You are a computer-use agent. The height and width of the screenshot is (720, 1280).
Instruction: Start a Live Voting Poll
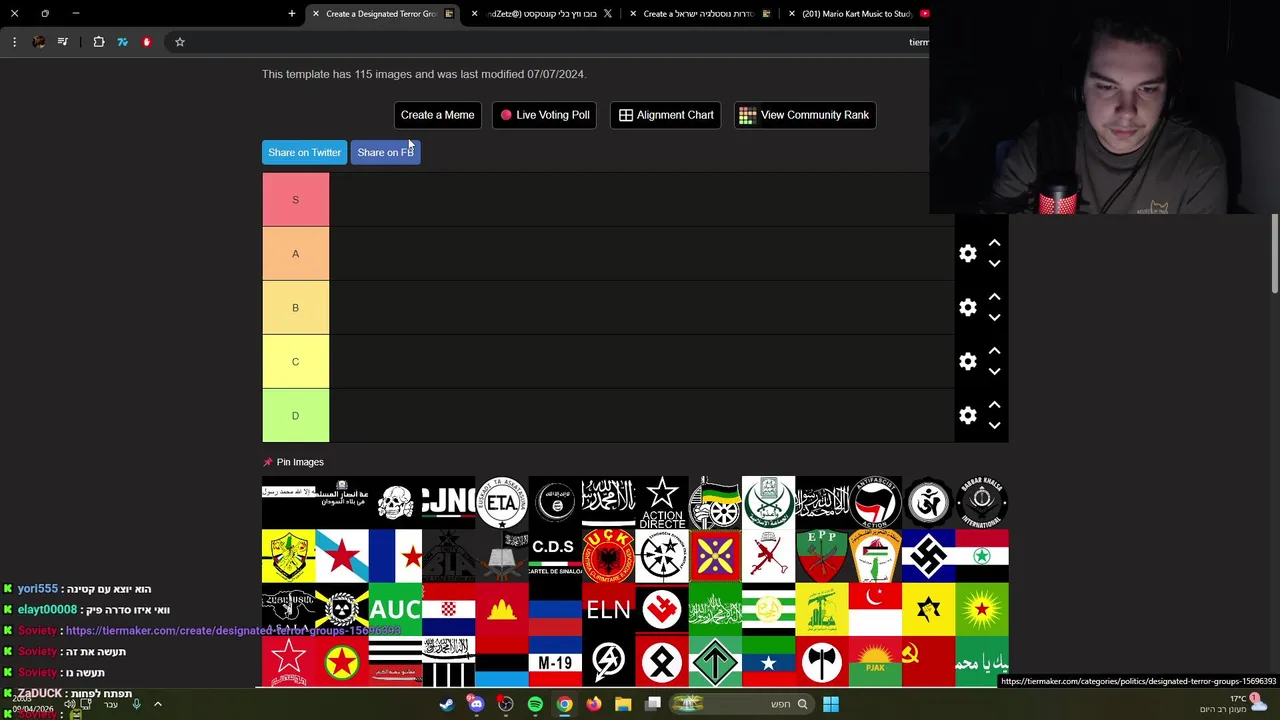tap(544, 115)
